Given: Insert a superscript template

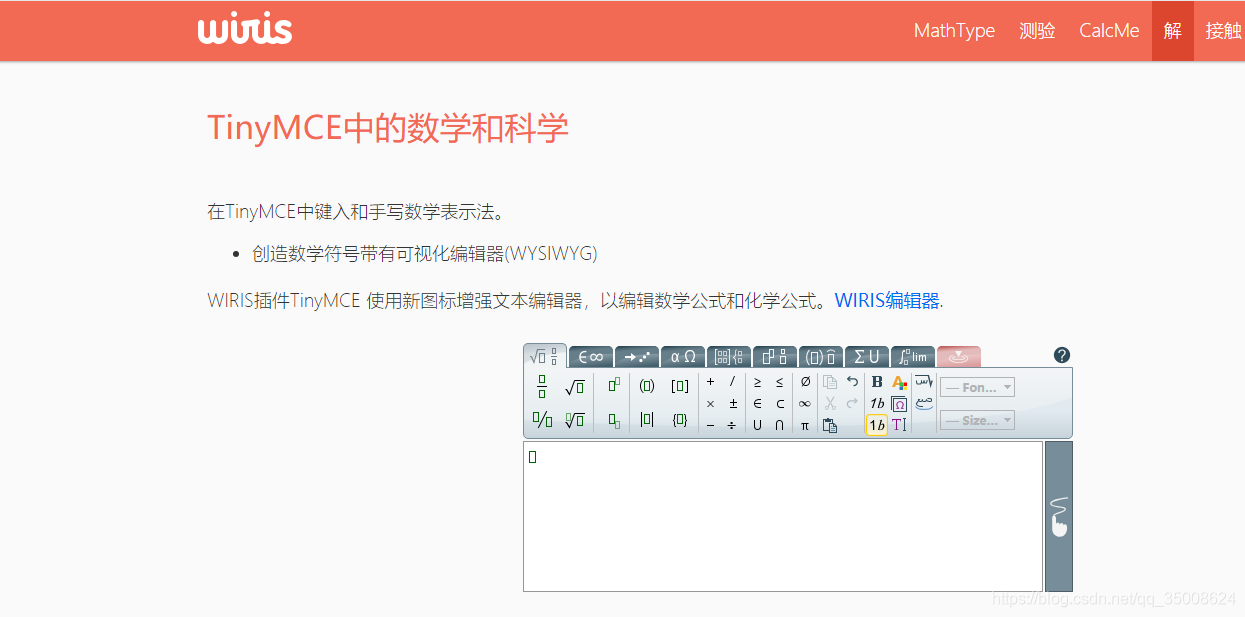Looking at the screenshot, I should pos(614,386).
